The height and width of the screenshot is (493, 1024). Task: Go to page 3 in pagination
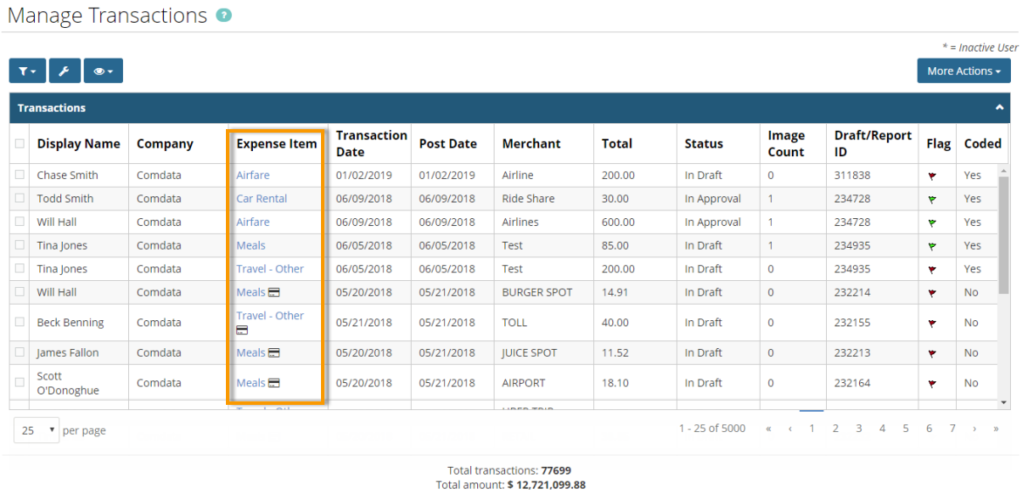[x=859, y=428]
